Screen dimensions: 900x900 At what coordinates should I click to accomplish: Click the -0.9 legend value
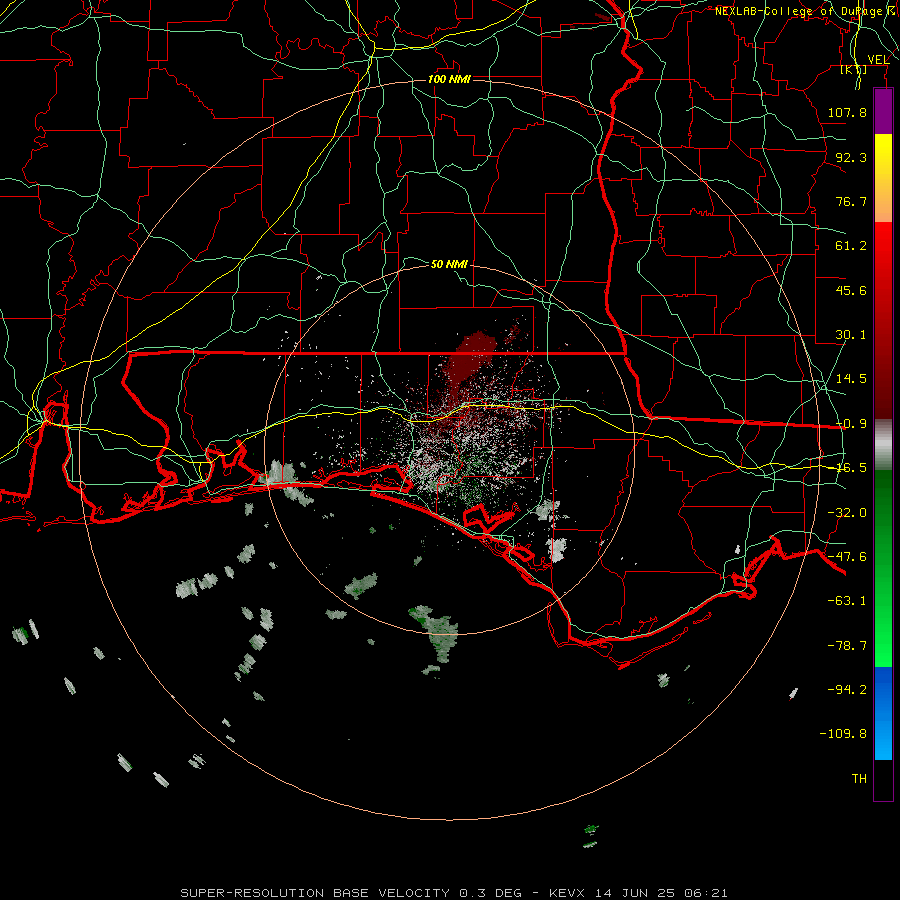[x=851, y=424]
